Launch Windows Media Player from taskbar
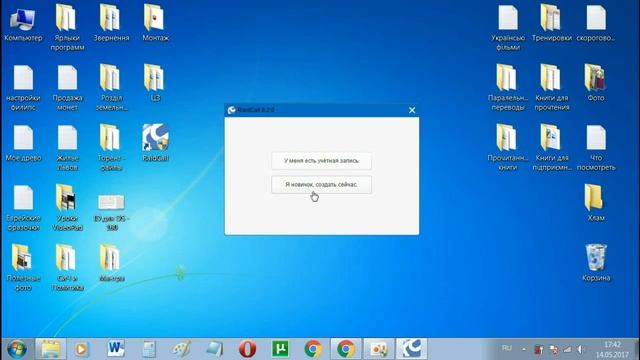This screenshot has width=640, height=360. click(x=81, y=349)
